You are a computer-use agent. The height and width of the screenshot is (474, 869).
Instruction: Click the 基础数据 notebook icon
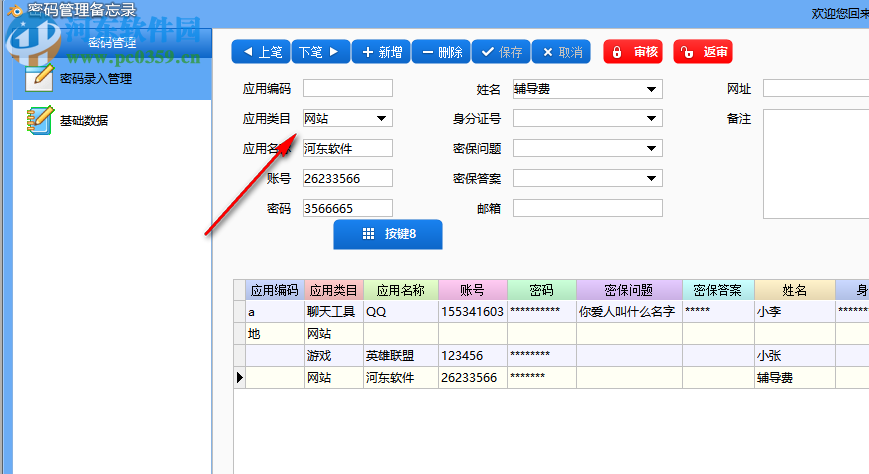point(40,120)
